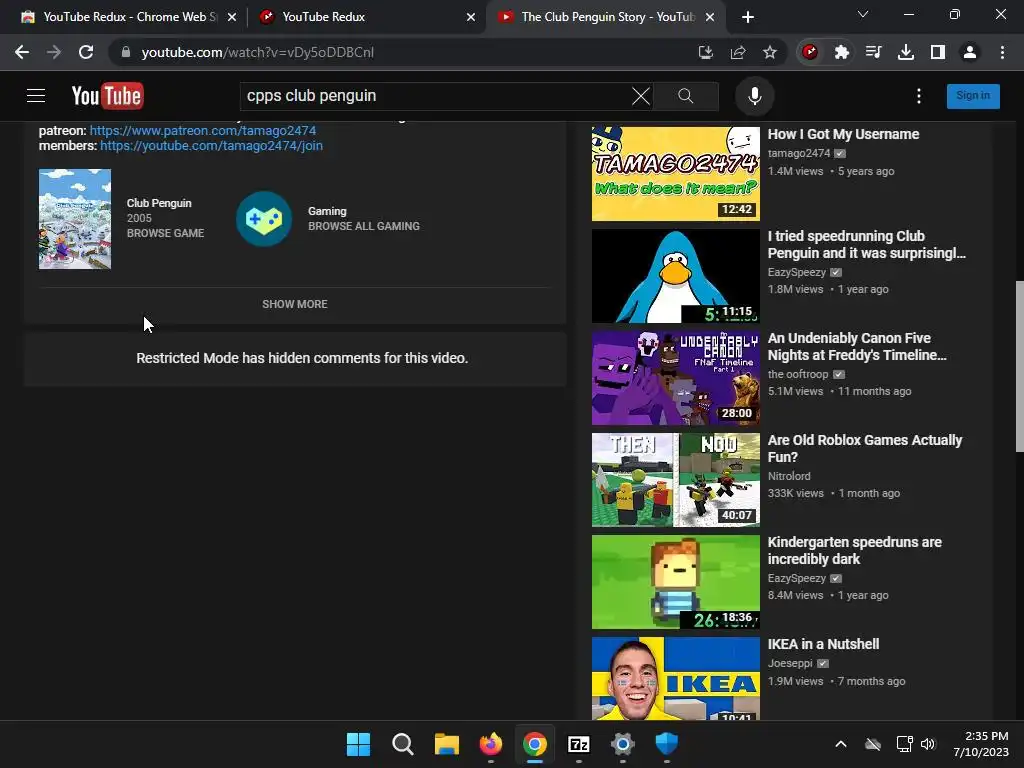Open the Club Penguin game cover thumbnail
Image resolution: width=1024 pixels, height=768 pixels.
click(x=74, y=219)
